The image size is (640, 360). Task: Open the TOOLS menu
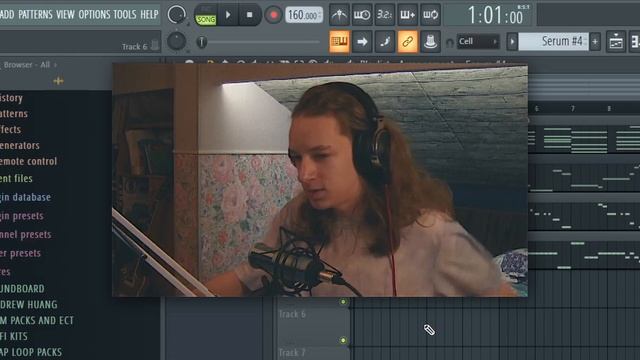click(124, 15)
